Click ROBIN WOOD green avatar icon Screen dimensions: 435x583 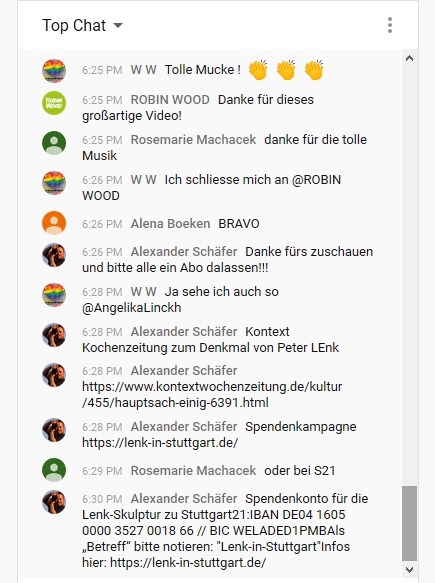coord(54,103)
